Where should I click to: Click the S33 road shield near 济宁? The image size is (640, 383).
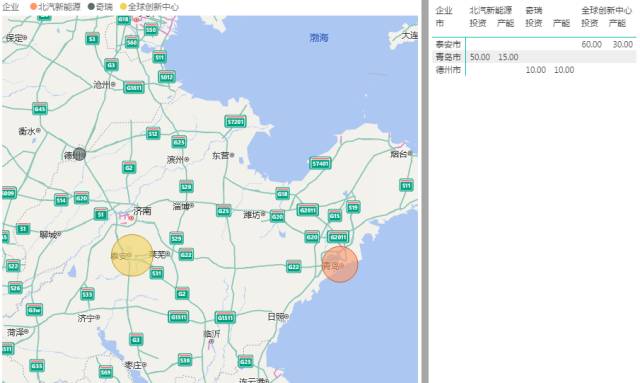87,294
